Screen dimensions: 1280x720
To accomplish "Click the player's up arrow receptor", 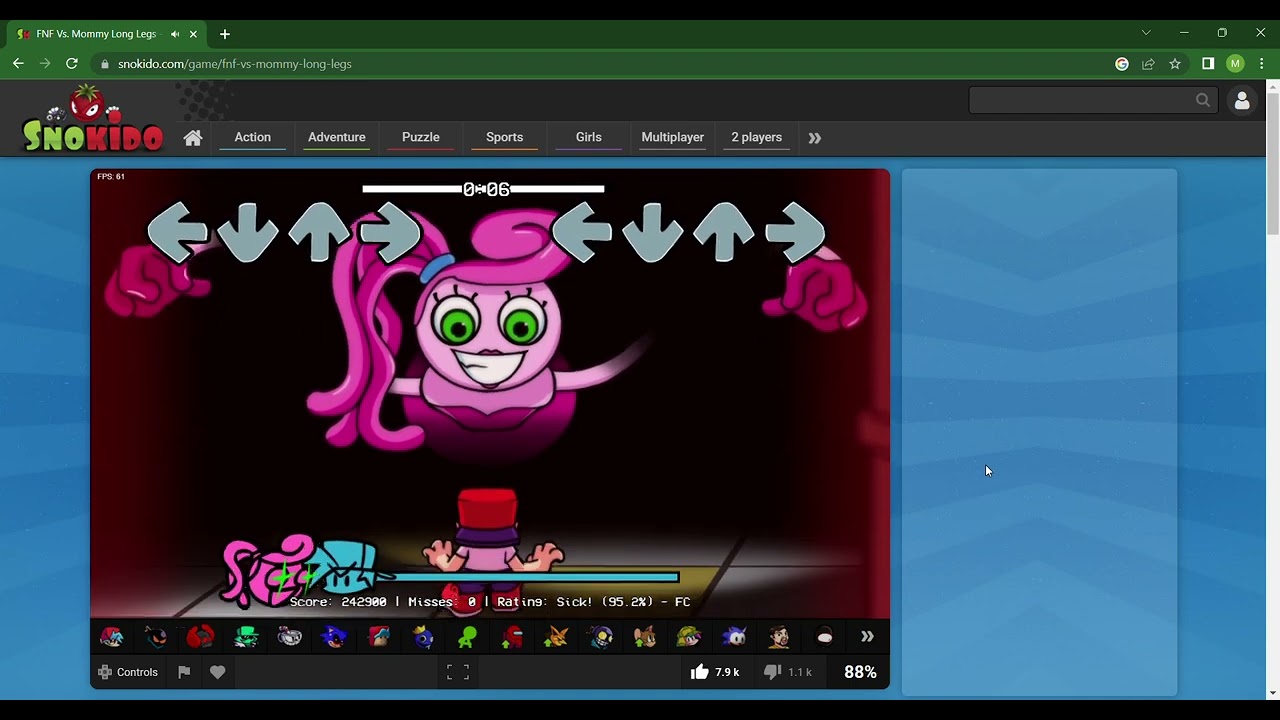I will tap(723, 232).
